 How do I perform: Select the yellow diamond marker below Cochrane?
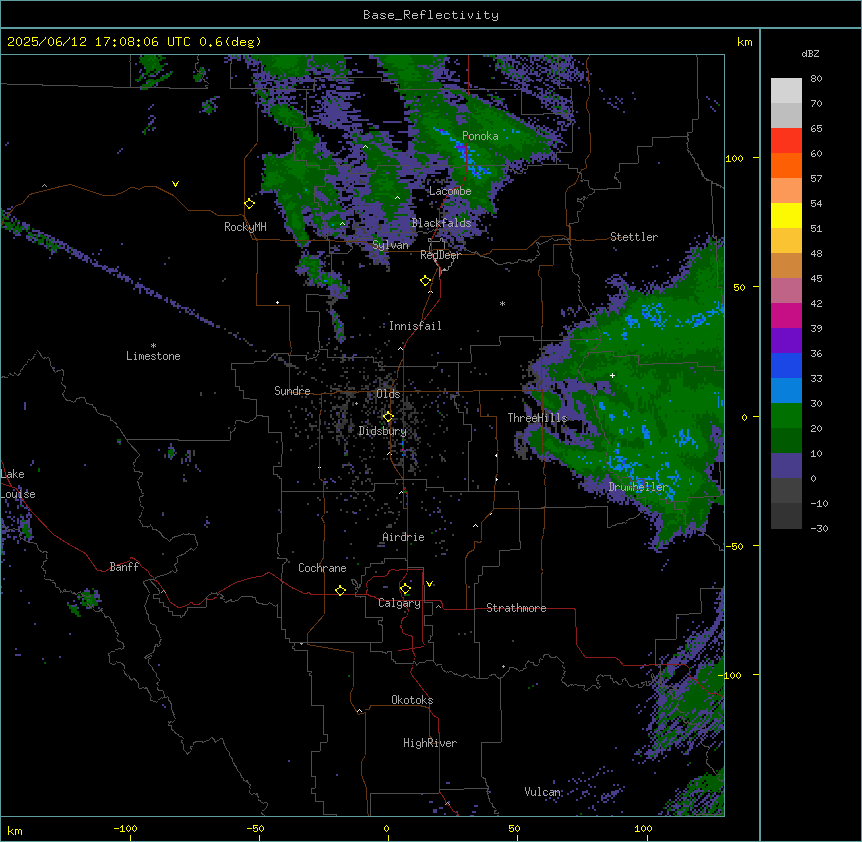tap(340, 590)
